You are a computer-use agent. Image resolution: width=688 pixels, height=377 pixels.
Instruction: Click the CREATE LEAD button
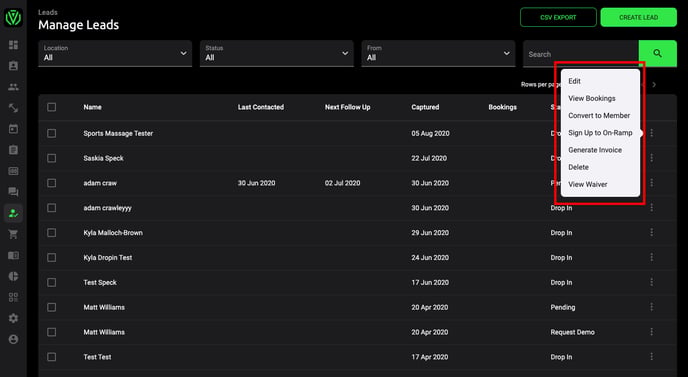(638, 17)
